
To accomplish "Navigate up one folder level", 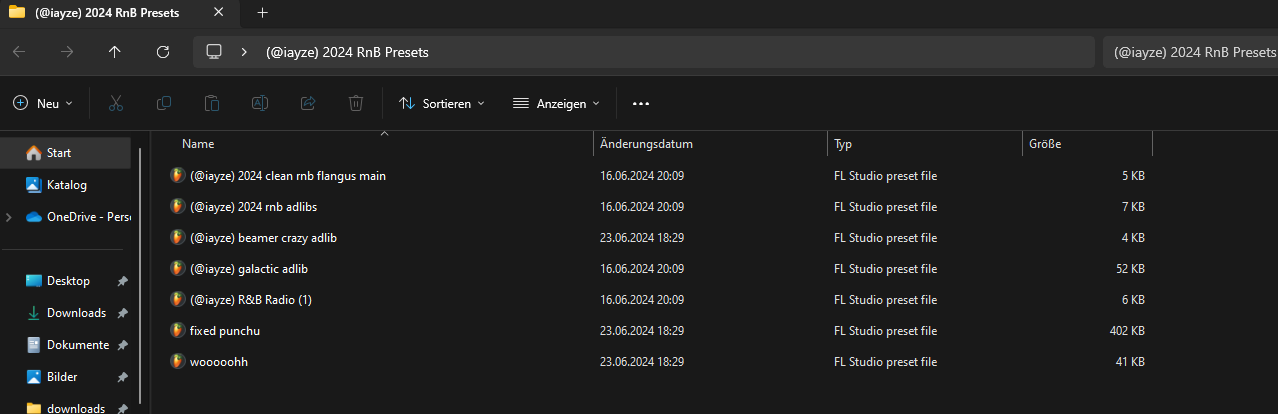I will (x=115, y=52).
